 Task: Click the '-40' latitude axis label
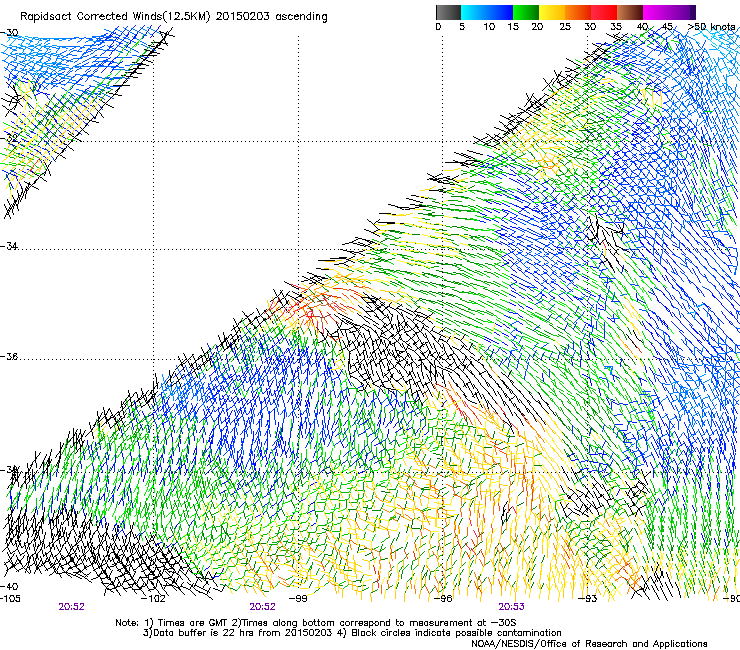(x=9, y=586)
